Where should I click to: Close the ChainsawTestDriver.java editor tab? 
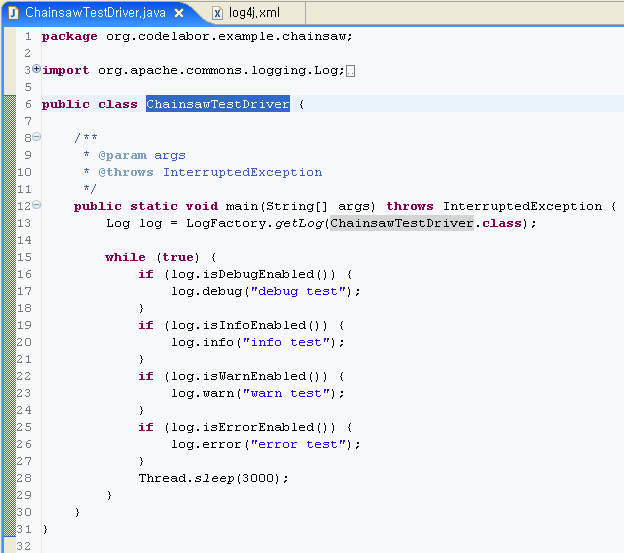(x=179, y=13)
